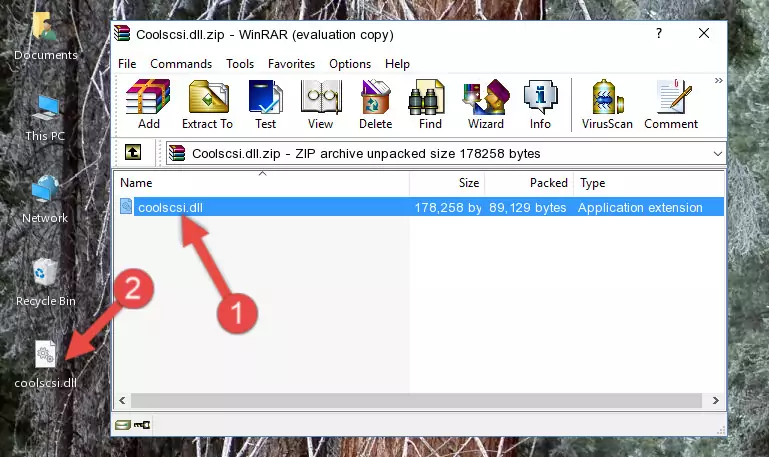Screen dimensions: 769x457
Task: Open the Options menu
Action: 350,64
